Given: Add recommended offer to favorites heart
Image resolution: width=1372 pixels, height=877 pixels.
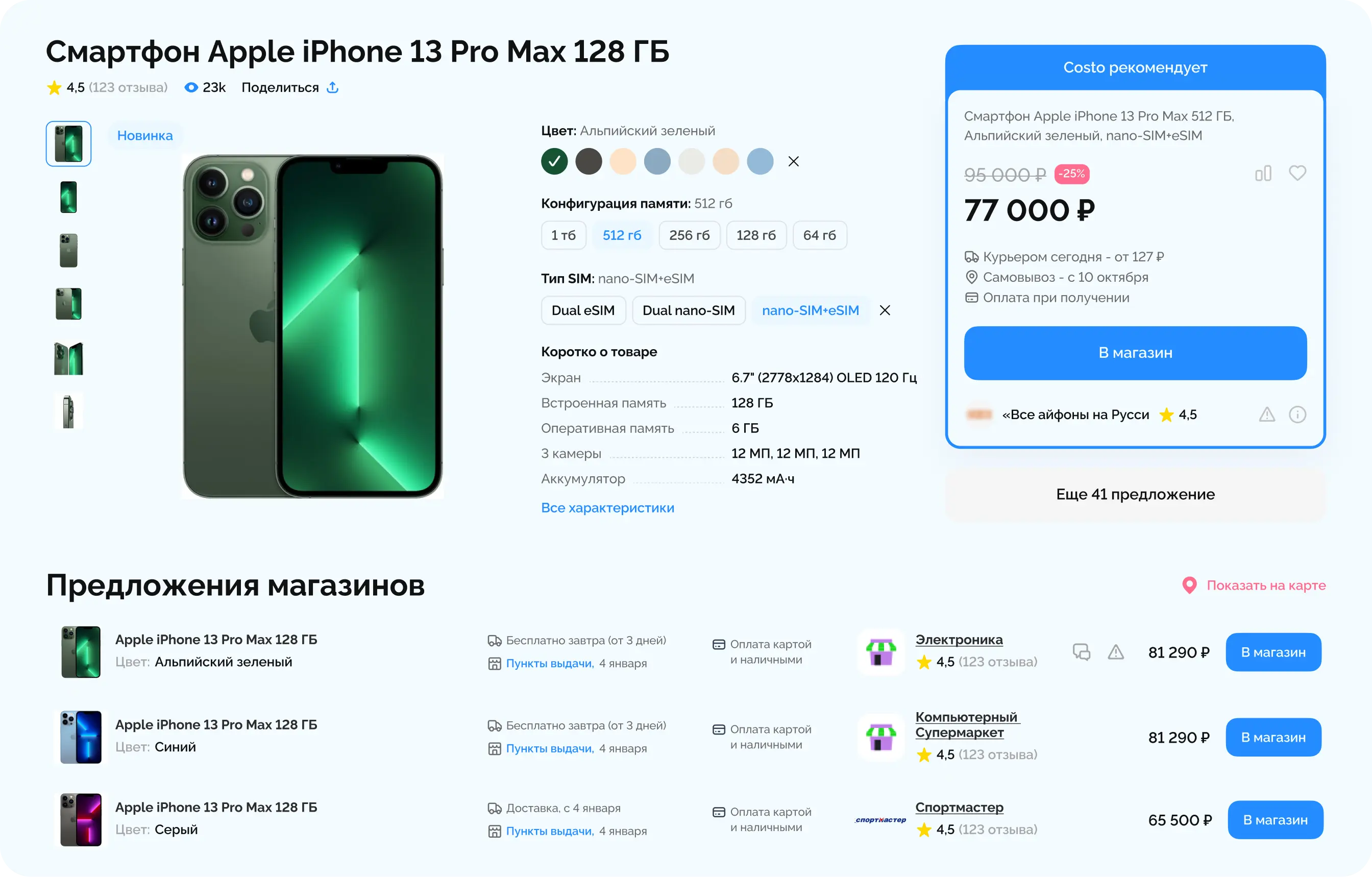Looking at the screenshot, I should [x=1297, y=173].
